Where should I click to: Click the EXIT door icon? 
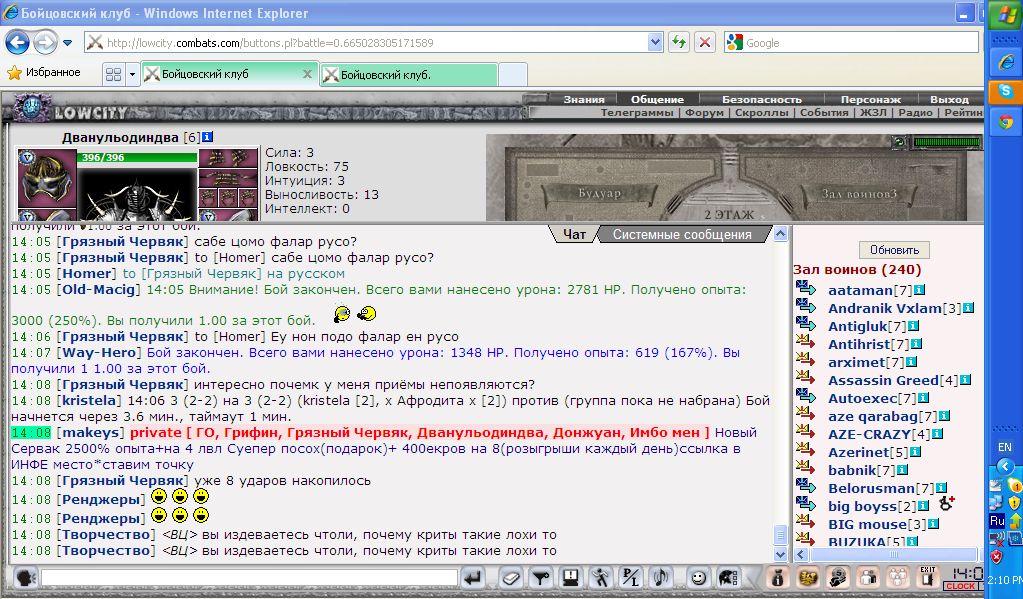tap(928, 577)
